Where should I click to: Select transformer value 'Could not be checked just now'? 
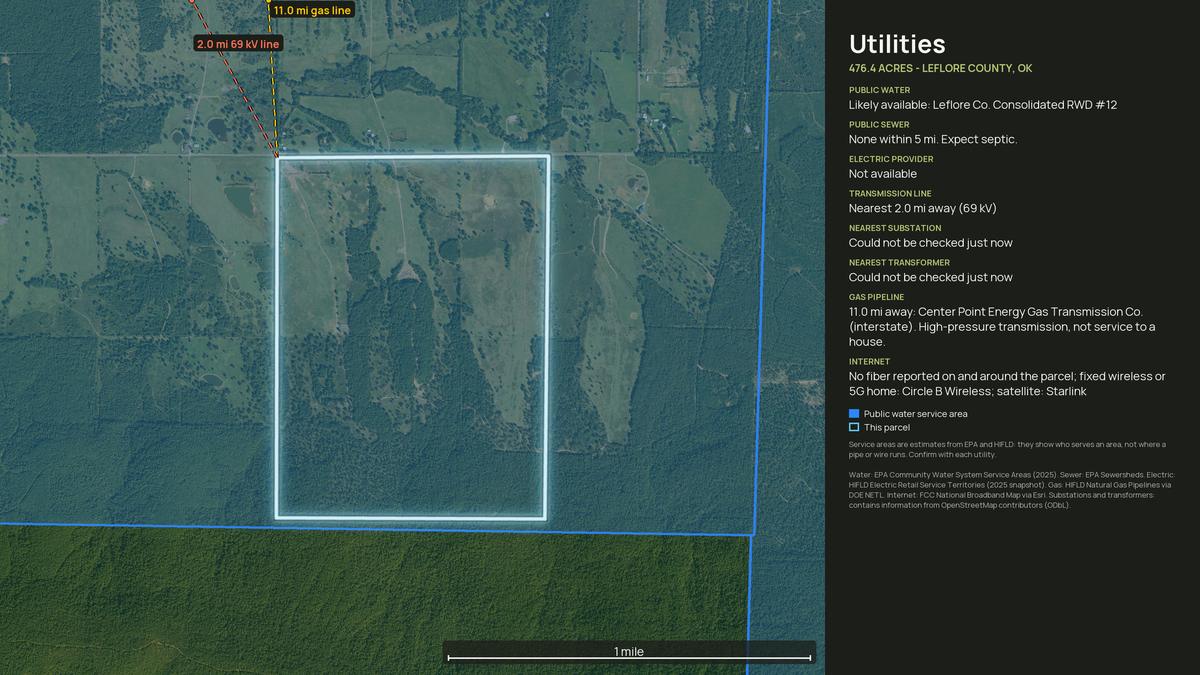pos(931,277)
